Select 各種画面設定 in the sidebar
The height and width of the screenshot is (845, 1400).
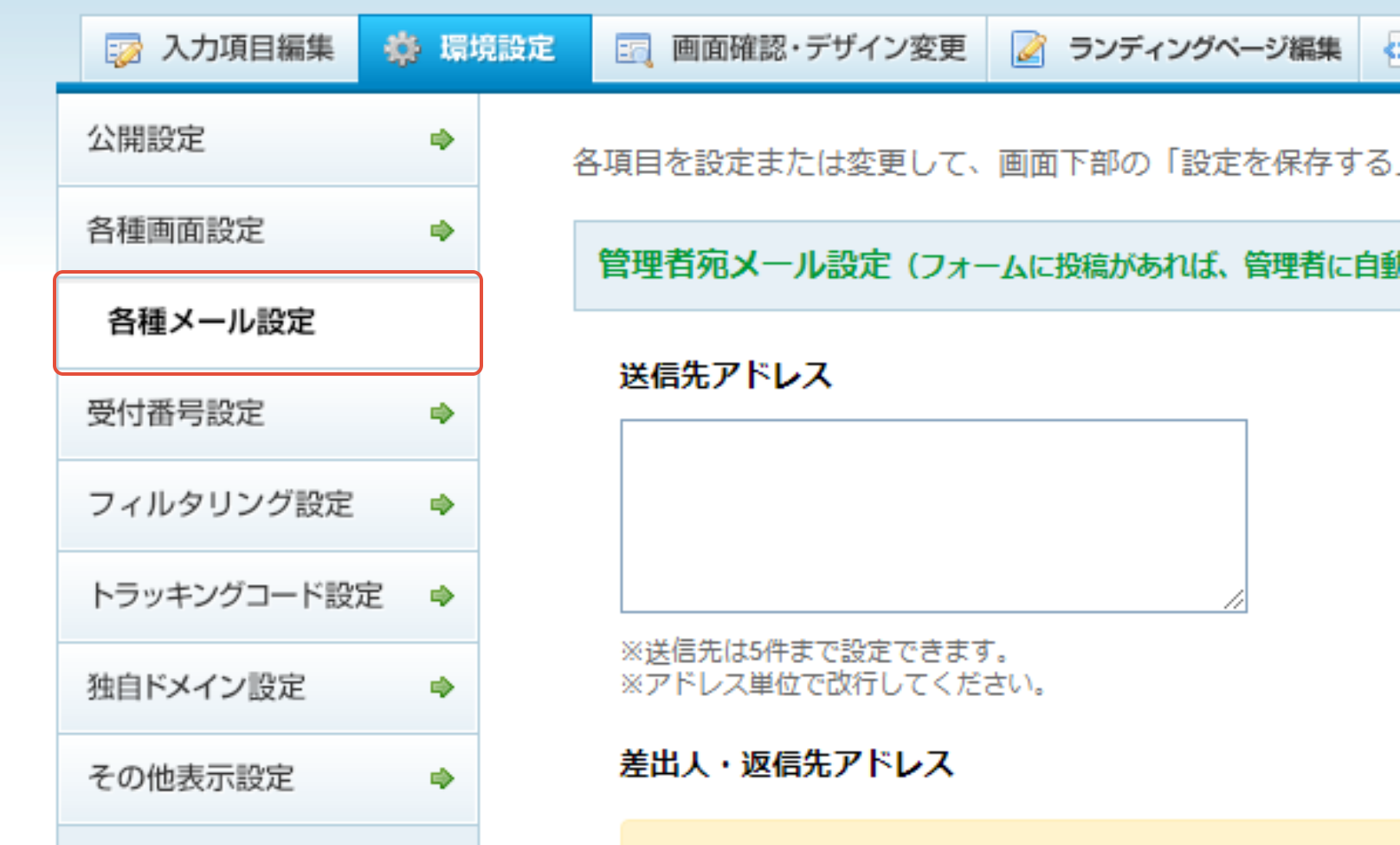coord(268,230)
